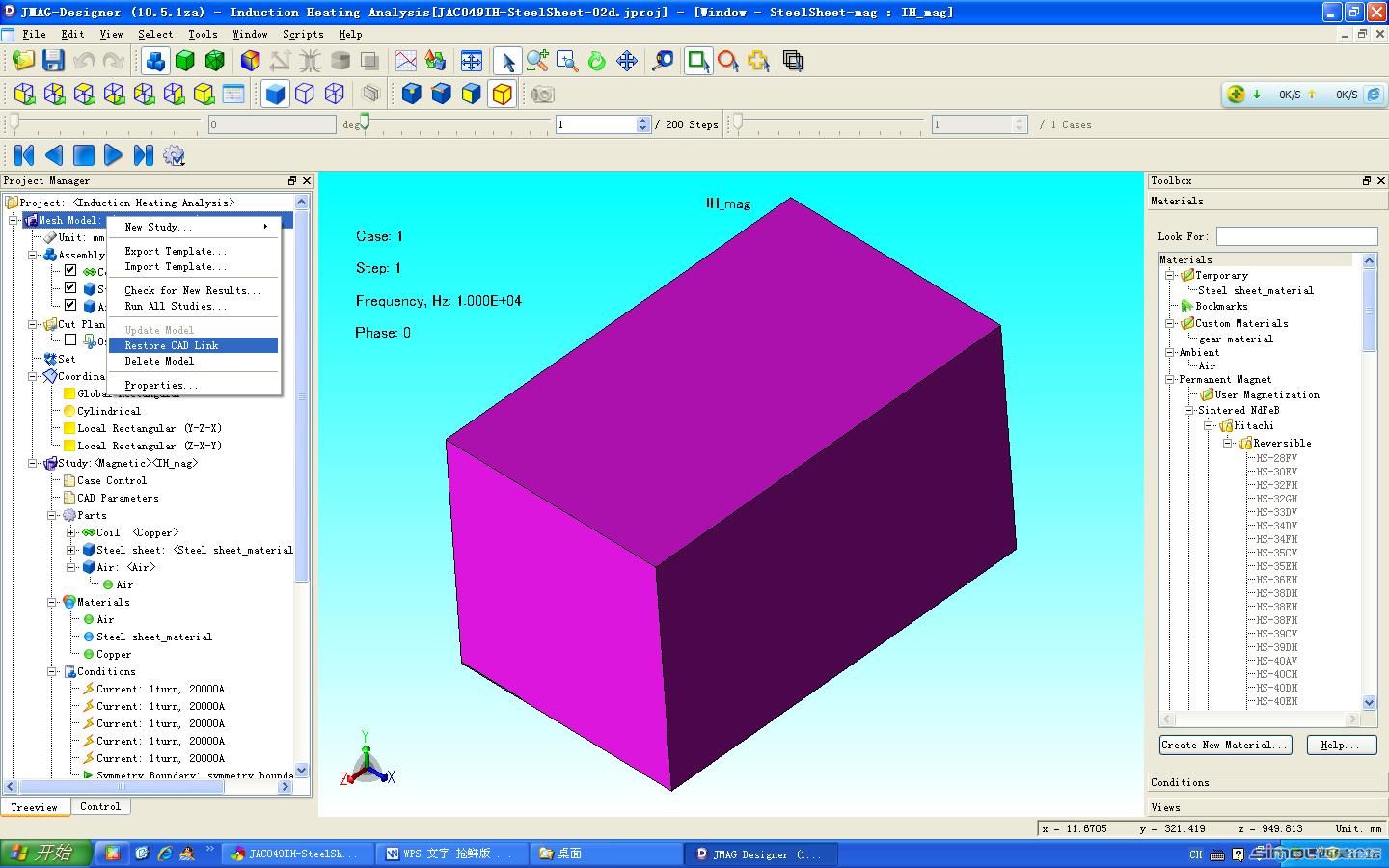Click the Look For search field
Image resolution: width=1389 pixels, height=868 pixels.
[1296, 236]
